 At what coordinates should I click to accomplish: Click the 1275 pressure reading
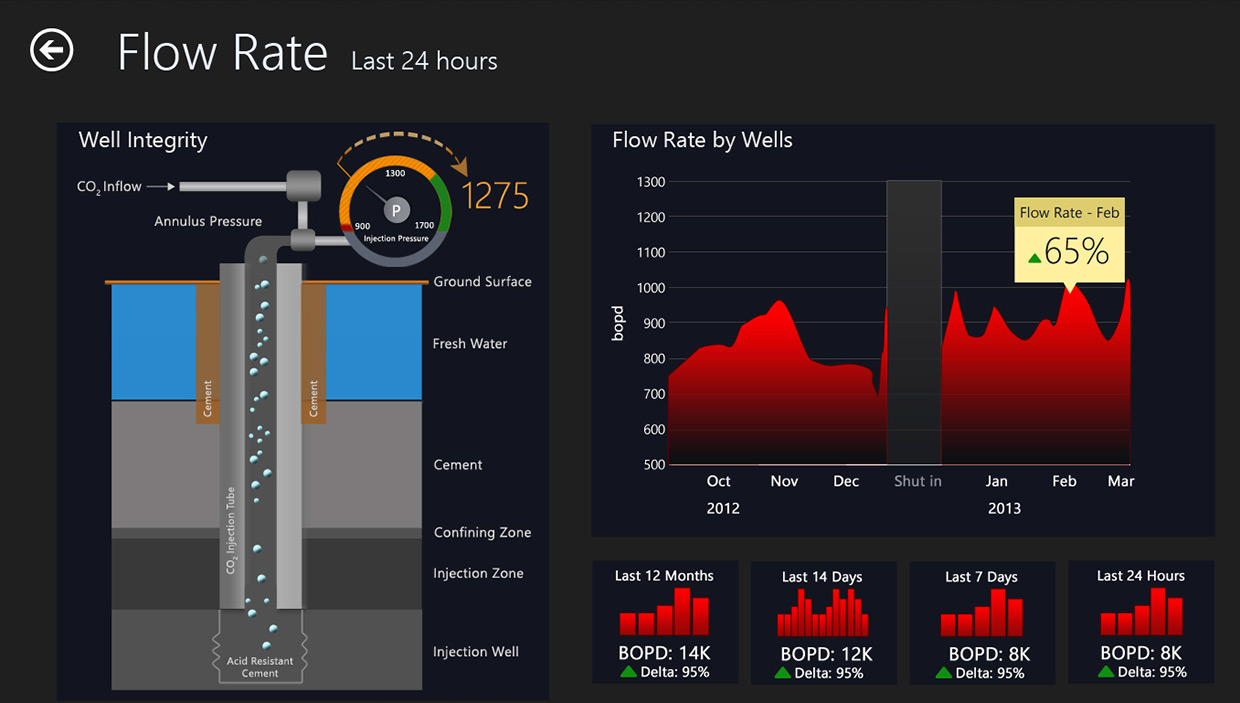496,196
